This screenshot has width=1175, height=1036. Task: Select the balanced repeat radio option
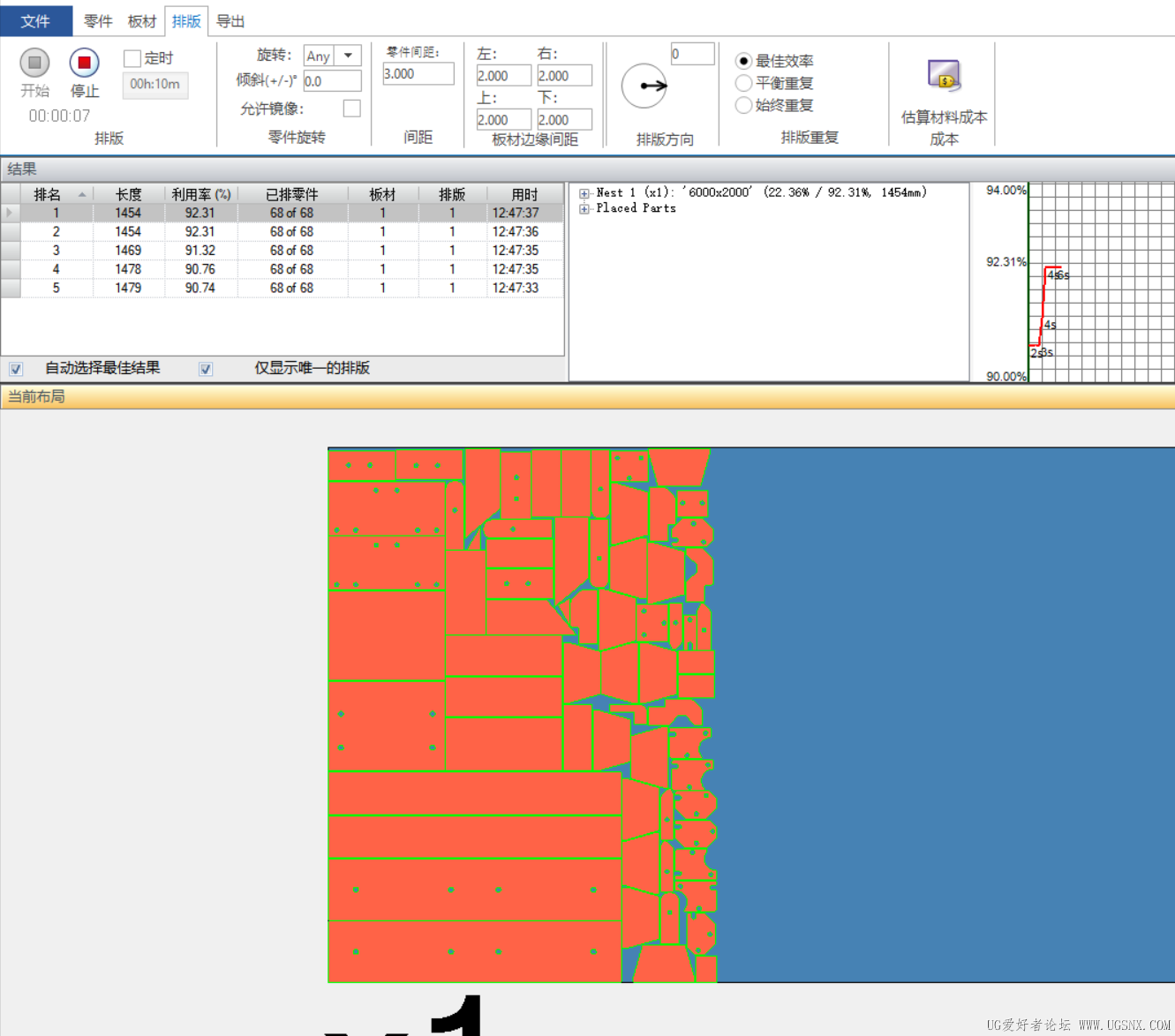743,83
